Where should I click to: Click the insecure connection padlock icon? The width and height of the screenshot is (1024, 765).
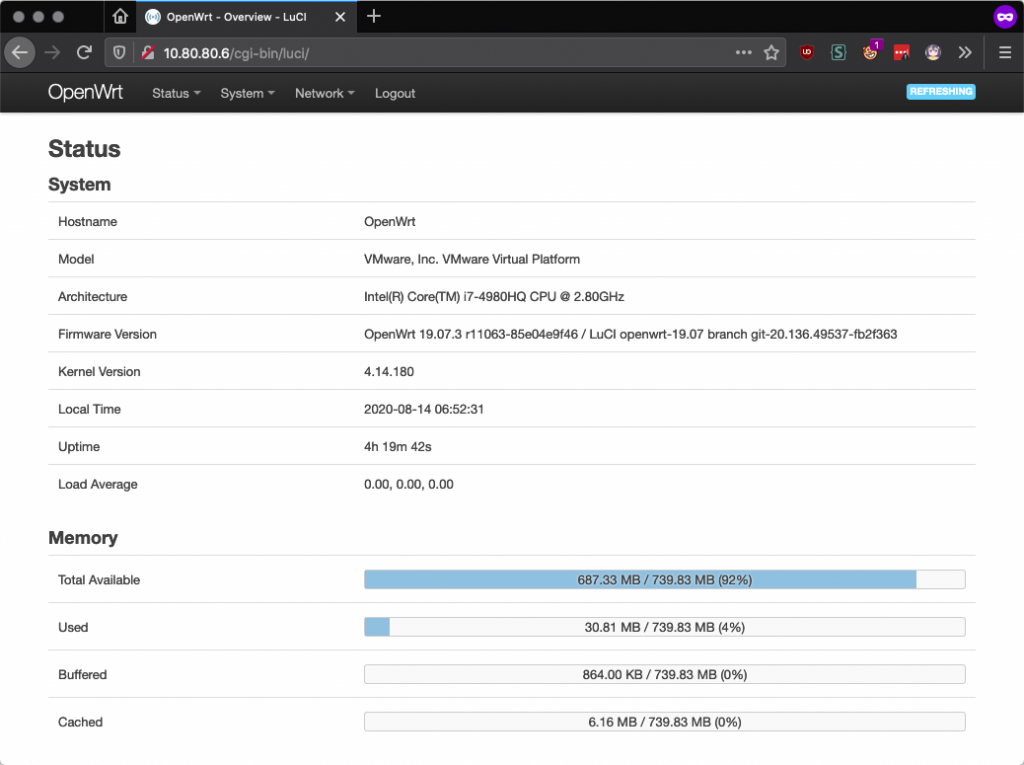pos(148,53)
